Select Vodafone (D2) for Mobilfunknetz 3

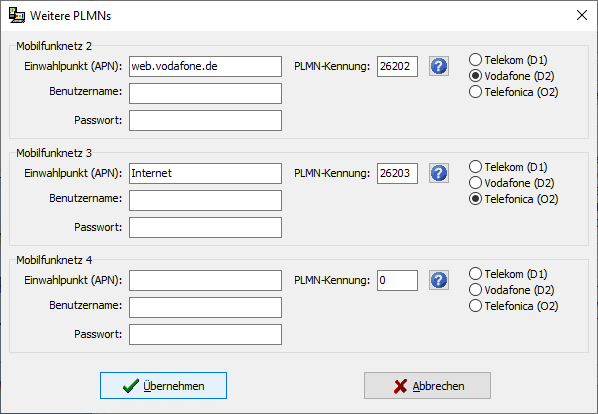[511, 183]
